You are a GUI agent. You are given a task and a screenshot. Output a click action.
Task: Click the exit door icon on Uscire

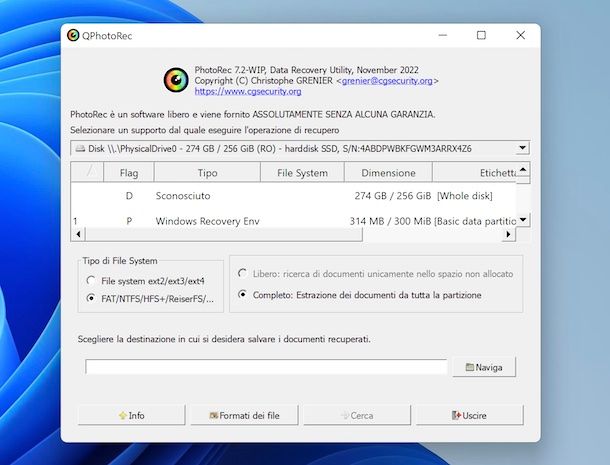[x=456, y=416]
